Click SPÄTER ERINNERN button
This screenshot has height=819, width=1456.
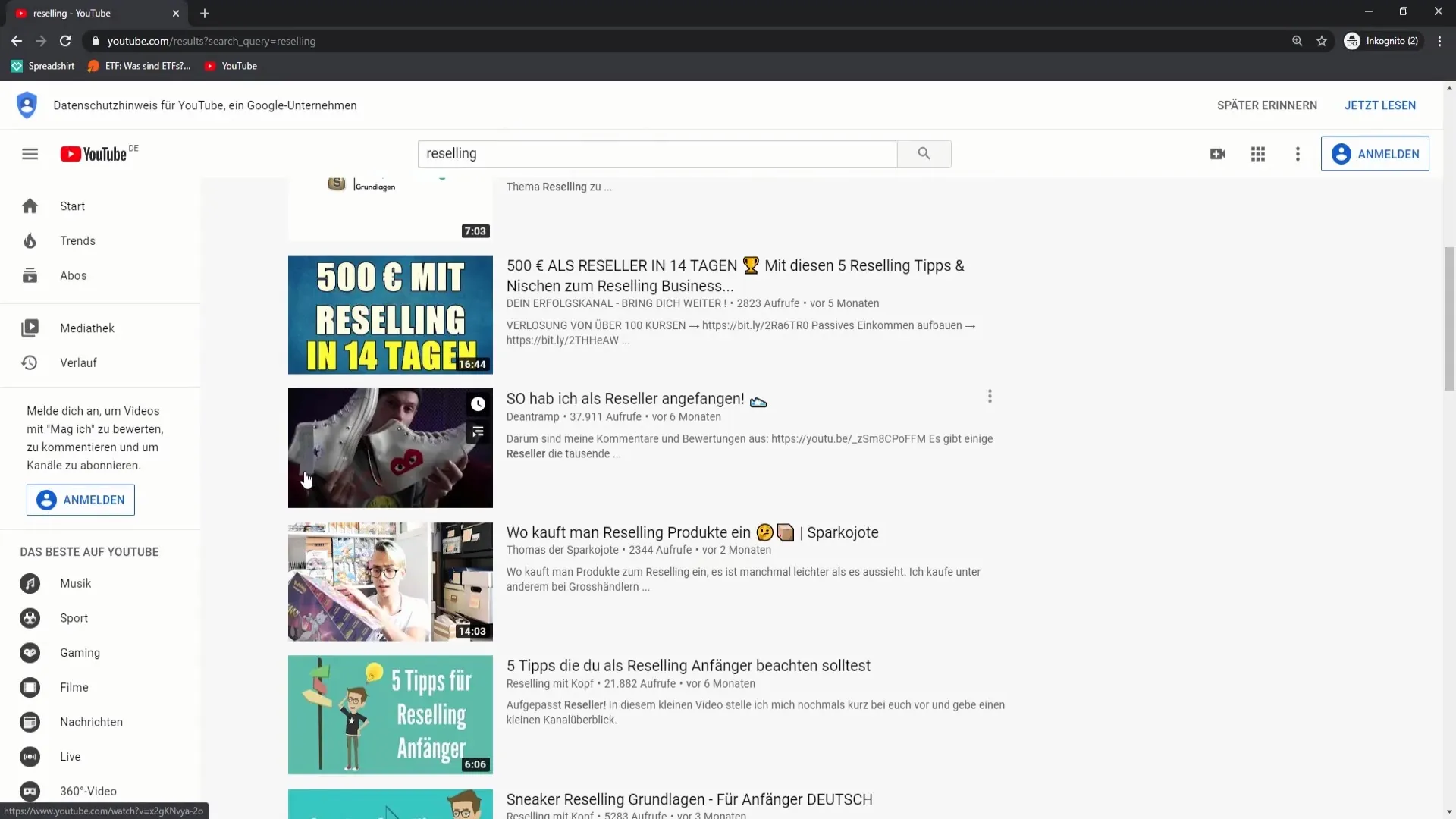point(1267,105)
